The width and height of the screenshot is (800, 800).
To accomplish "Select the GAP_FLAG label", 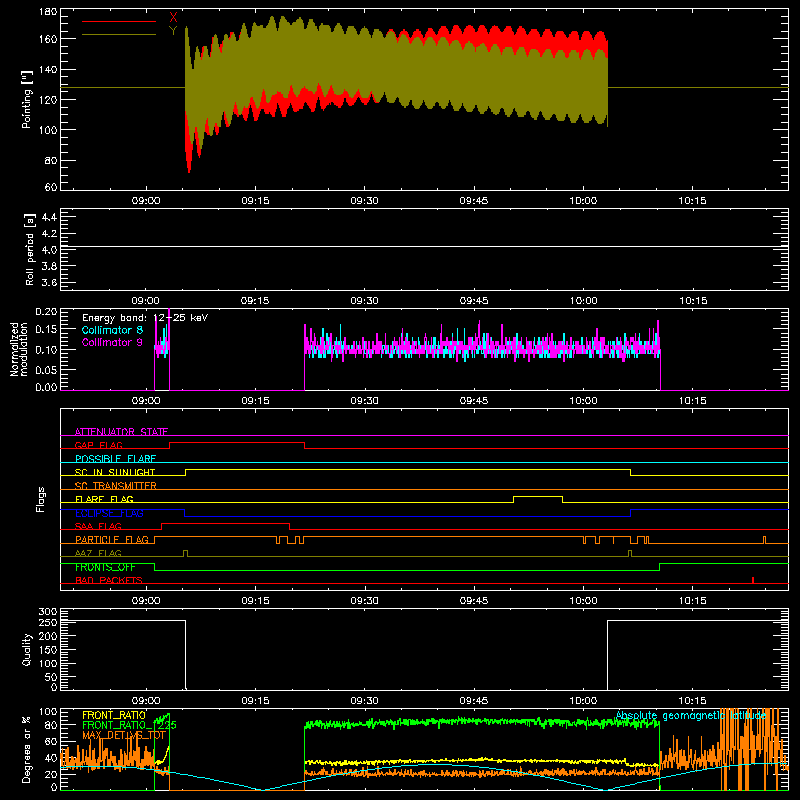I will pos(98,445).
